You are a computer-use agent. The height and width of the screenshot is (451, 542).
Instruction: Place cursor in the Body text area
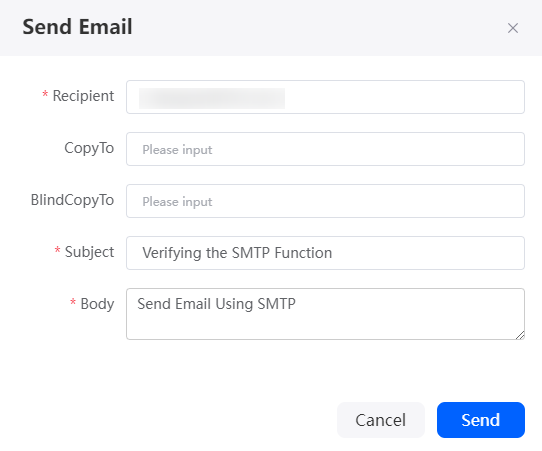pyautogui.click(x=325, y=314)
